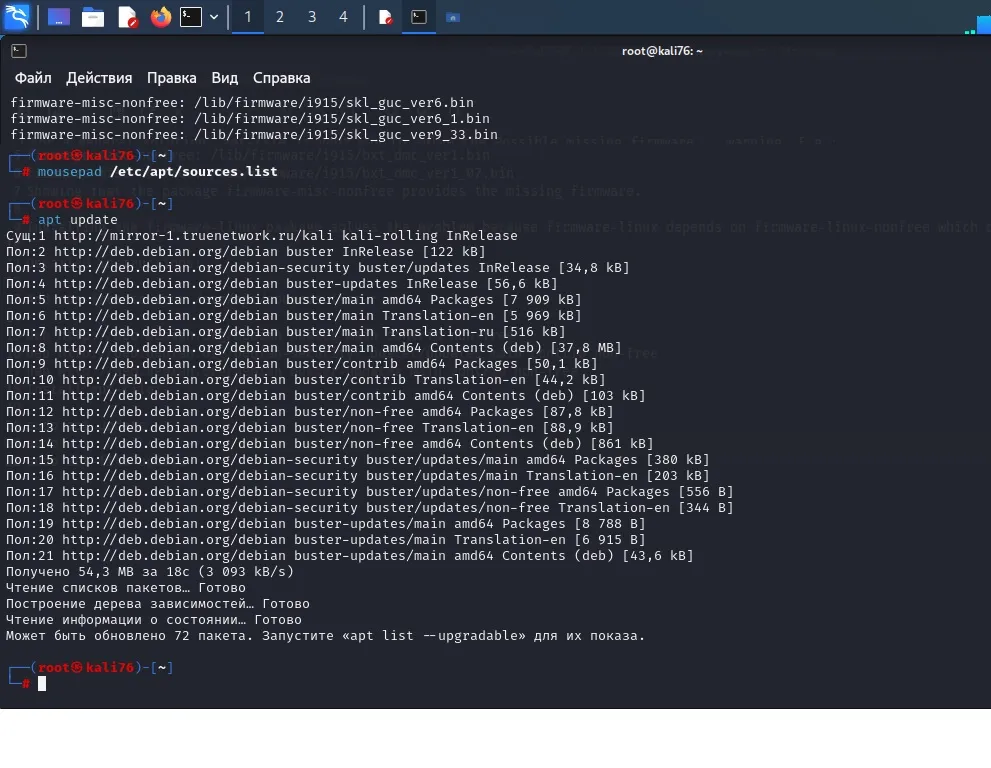Expand the terminal launcher dropdown arrow
Image resolution: width=991 pixels, height=768 pixels.
pos(214,17)
